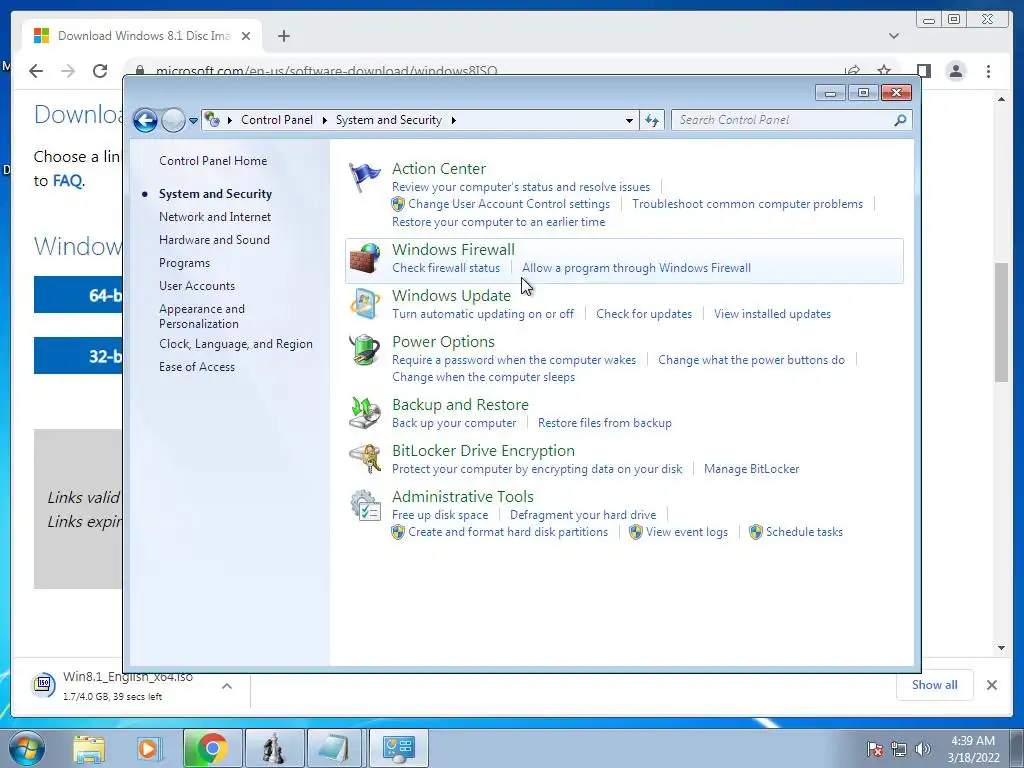Screen dimensions: 1024x768
Task: Click the FAQ link on the Chrome page
Action: [x=67, y=180]
